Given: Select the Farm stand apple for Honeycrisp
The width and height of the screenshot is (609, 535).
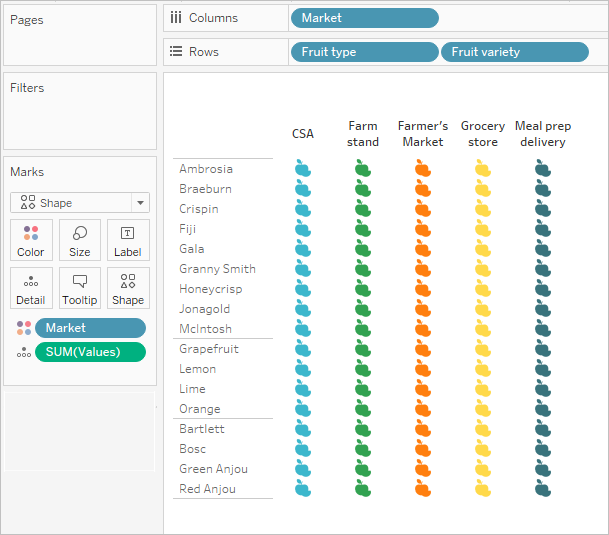Looking at the screenshot, I should point(363,288).
